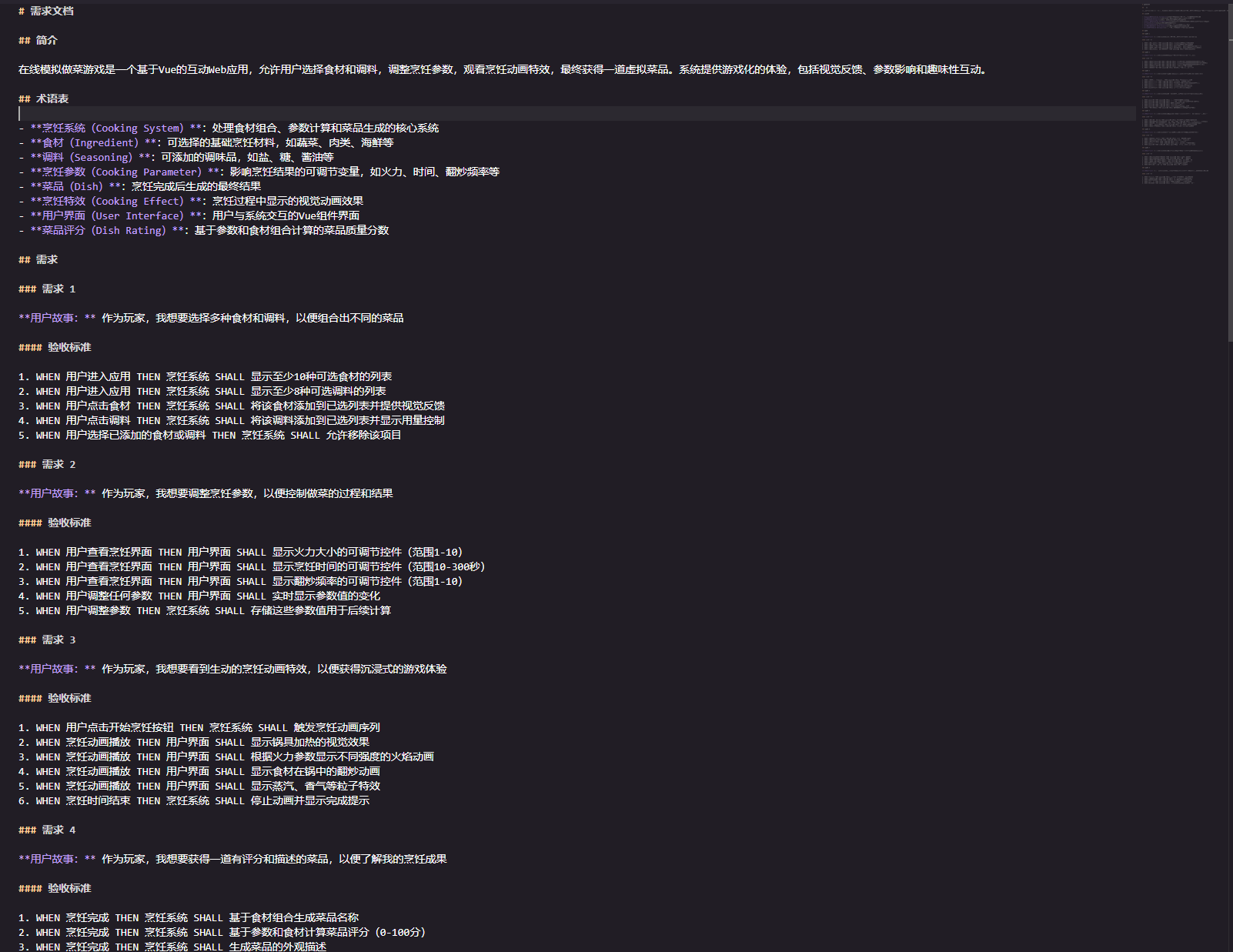Click the '### 需求 2' heading
The image size is (1233, 952).
pos(47,464)
